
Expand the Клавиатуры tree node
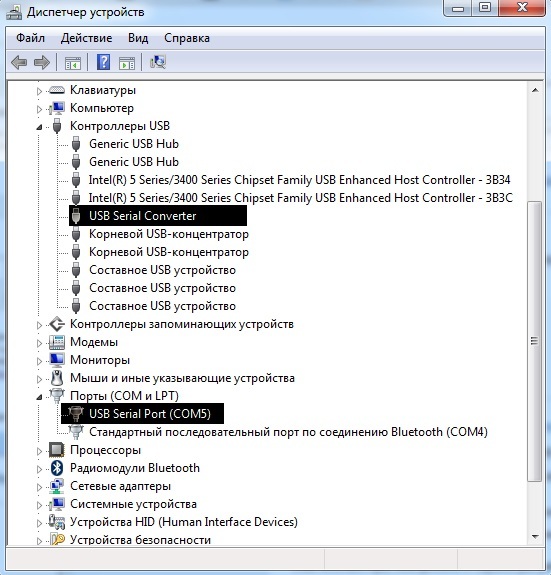[39, 91]
